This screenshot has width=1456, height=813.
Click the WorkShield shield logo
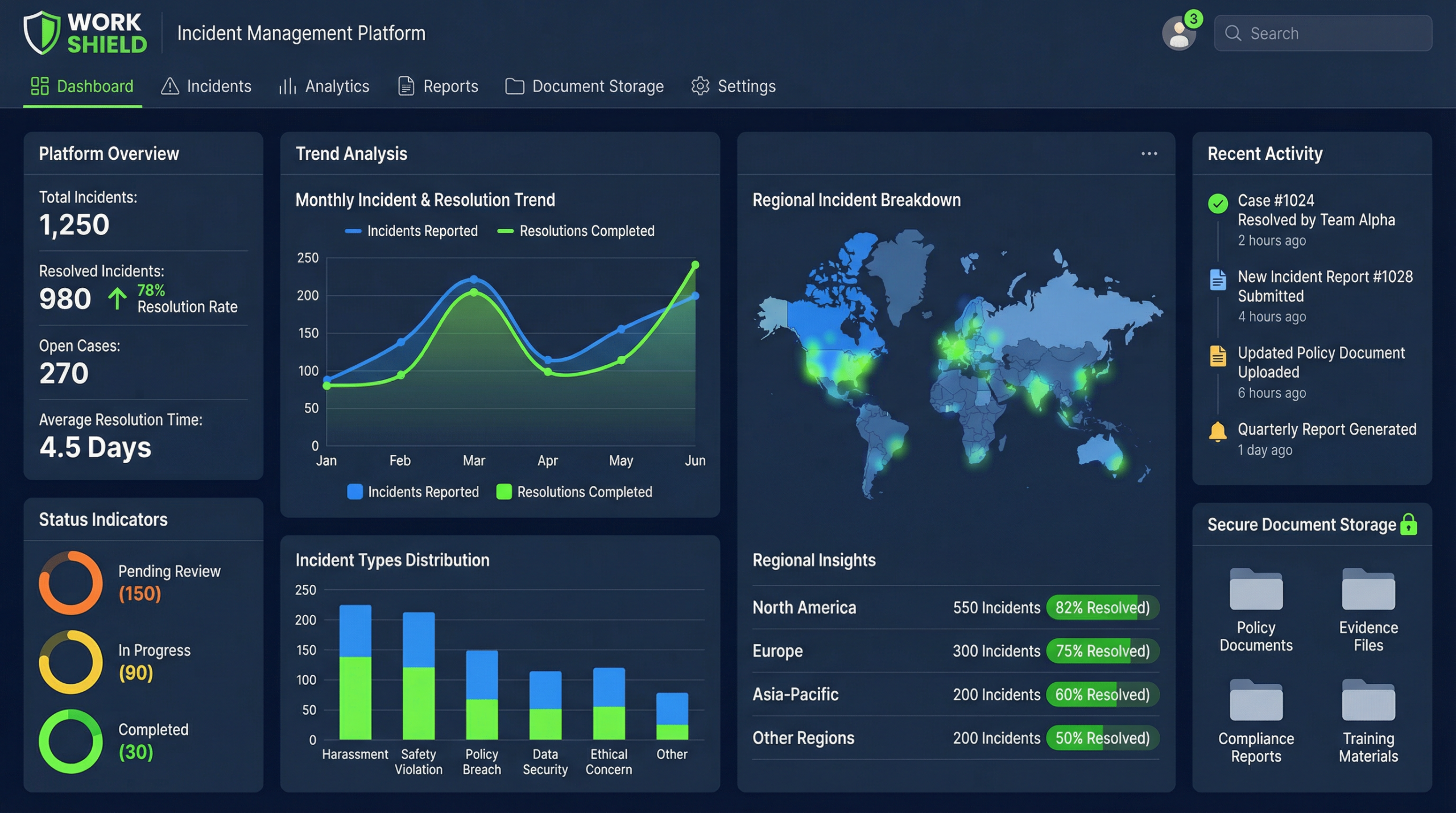click(x=42, y=32)
